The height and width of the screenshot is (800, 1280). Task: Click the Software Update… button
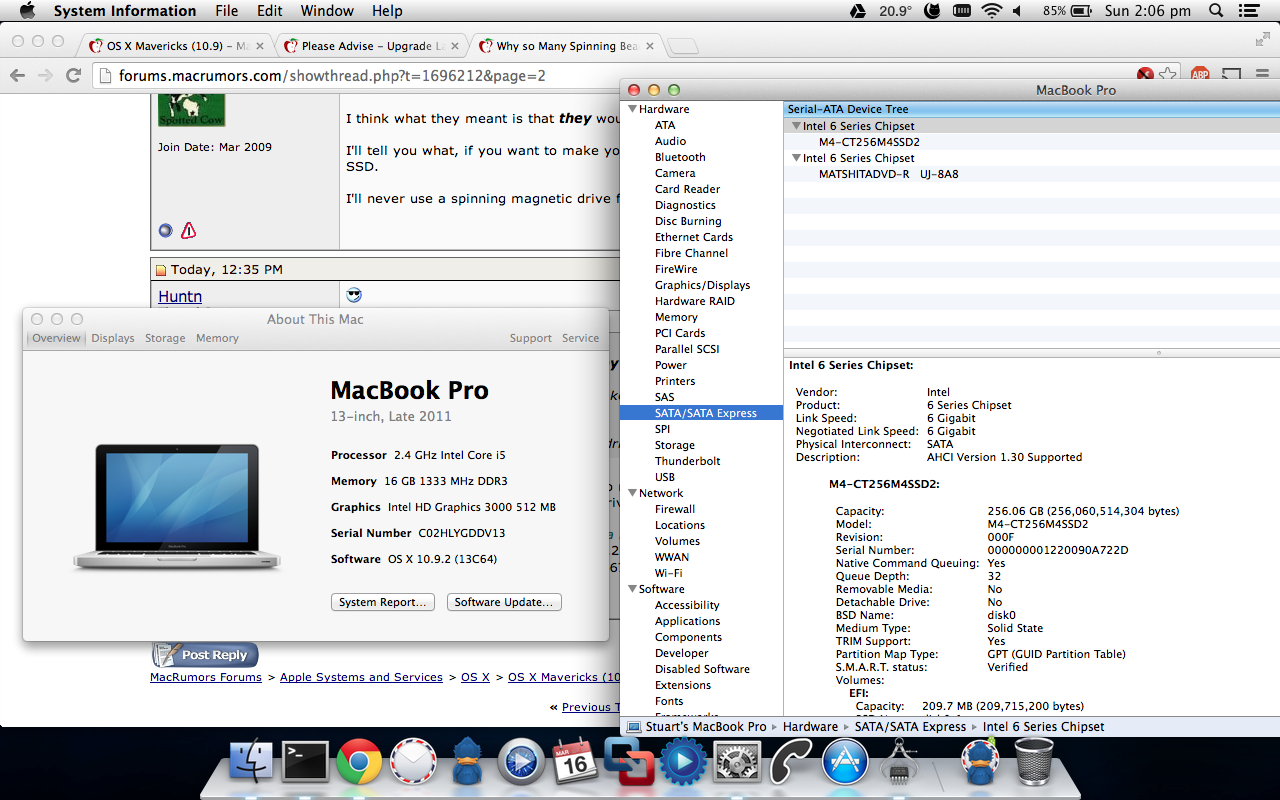(503, 602)
